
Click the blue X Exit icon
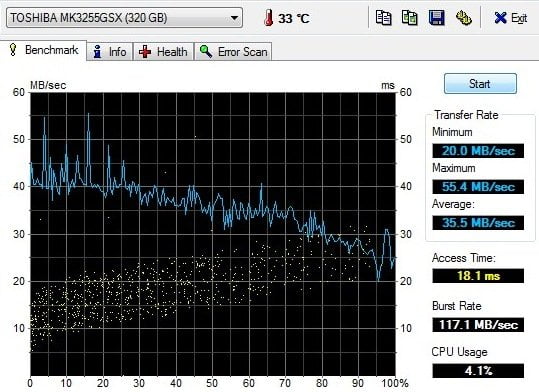tap(500, 18)
